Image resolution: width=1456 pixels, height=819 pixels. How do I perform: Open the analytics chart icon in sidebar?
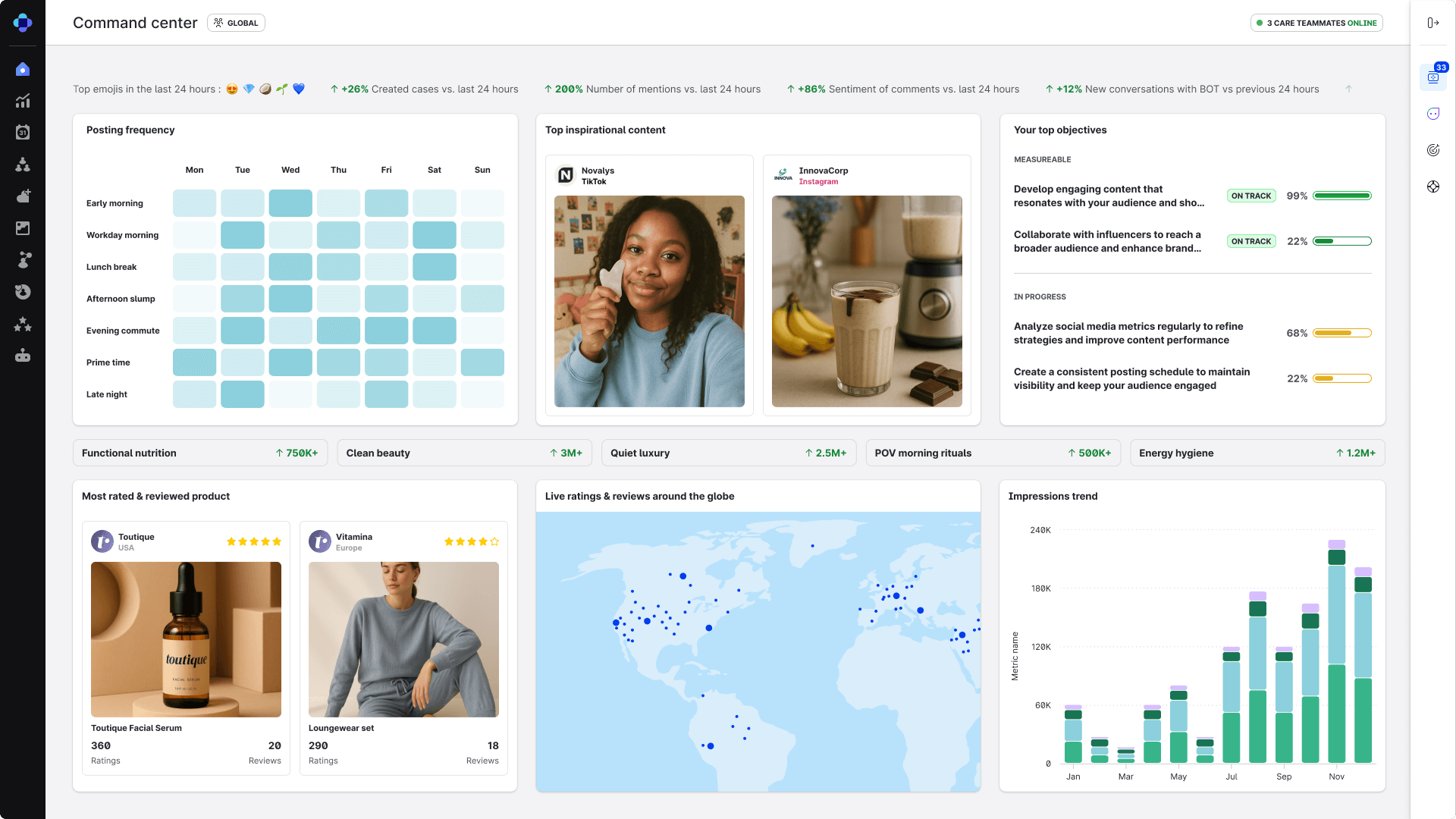[x=23, y=101]
